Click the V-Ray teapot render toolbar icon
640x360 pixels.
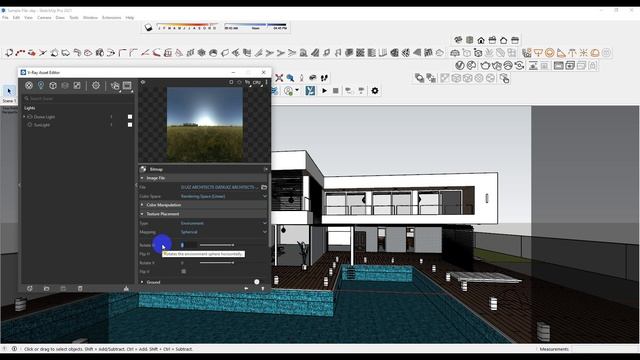(485, 66)
